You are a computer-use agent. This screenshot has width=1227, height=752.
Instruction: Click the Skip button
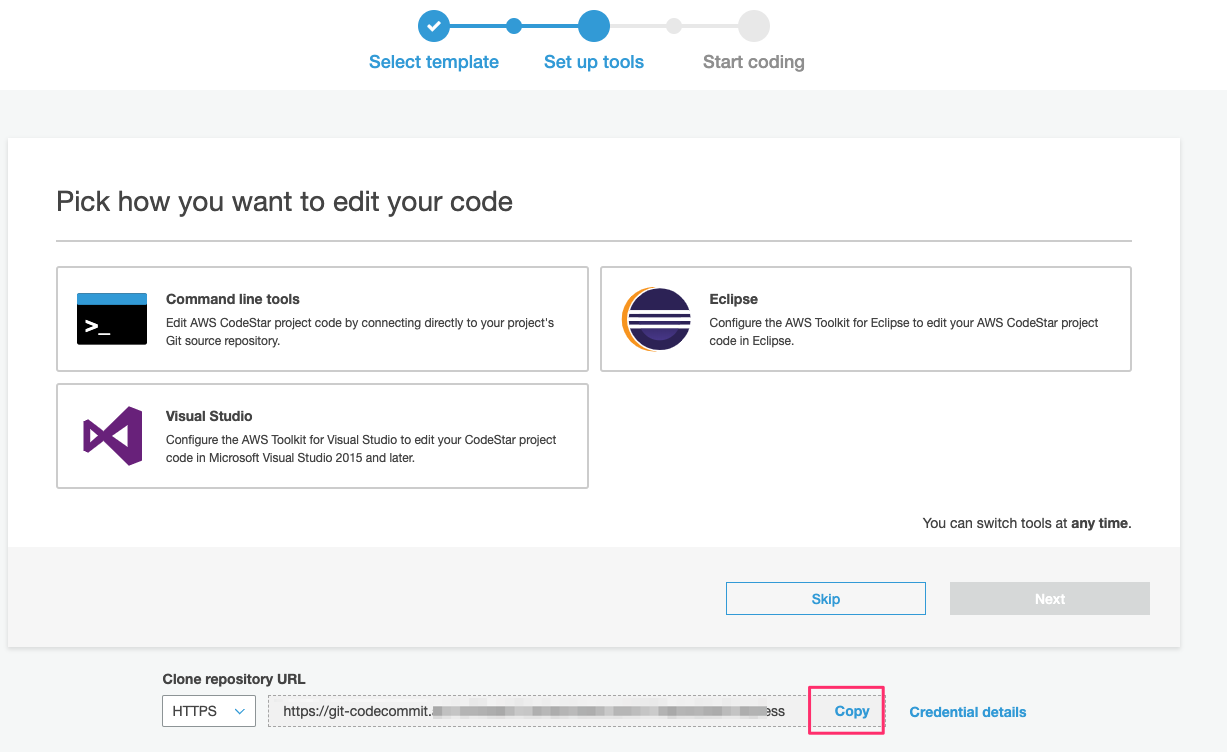pyautogui.click(x=826, y=599)
